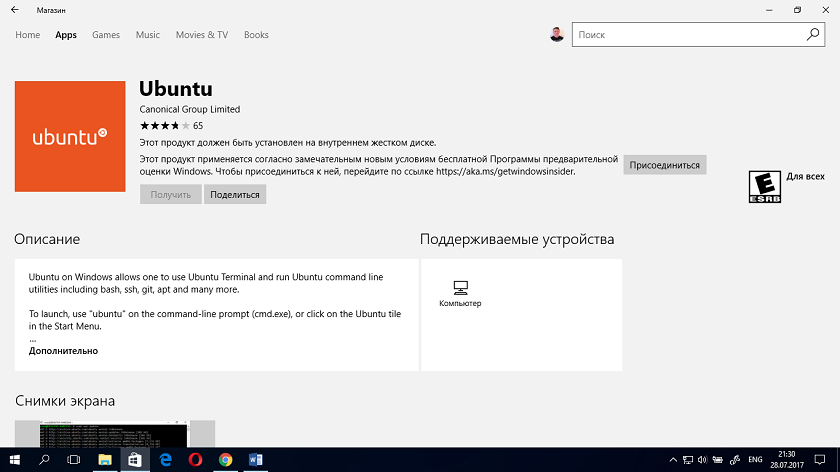Open the Action Center notifications icon

pyautogui.click(x=820, y=460)
